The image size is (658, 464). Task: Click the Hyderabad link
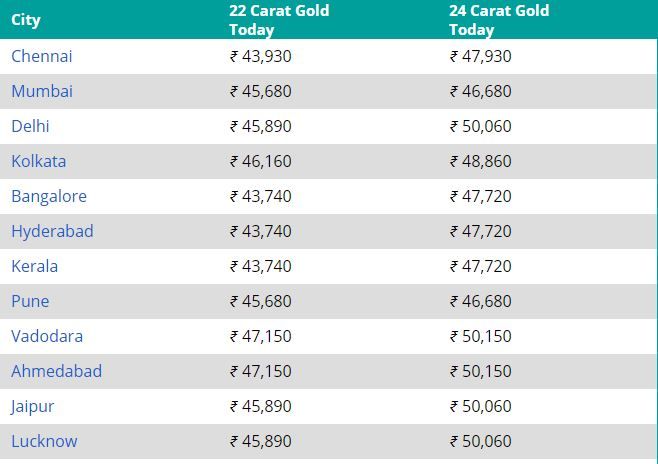(52, 231)
